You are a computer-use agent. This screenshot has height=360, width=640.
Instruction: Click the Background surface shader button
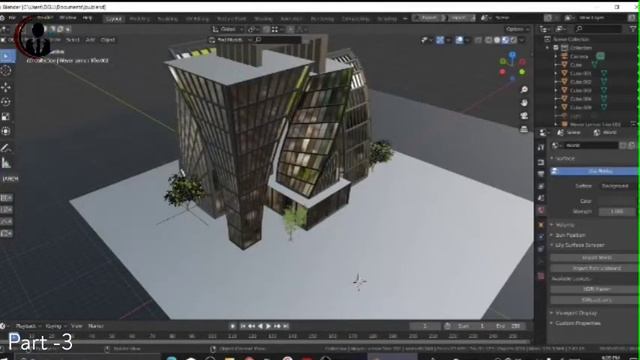coord(616,186)
